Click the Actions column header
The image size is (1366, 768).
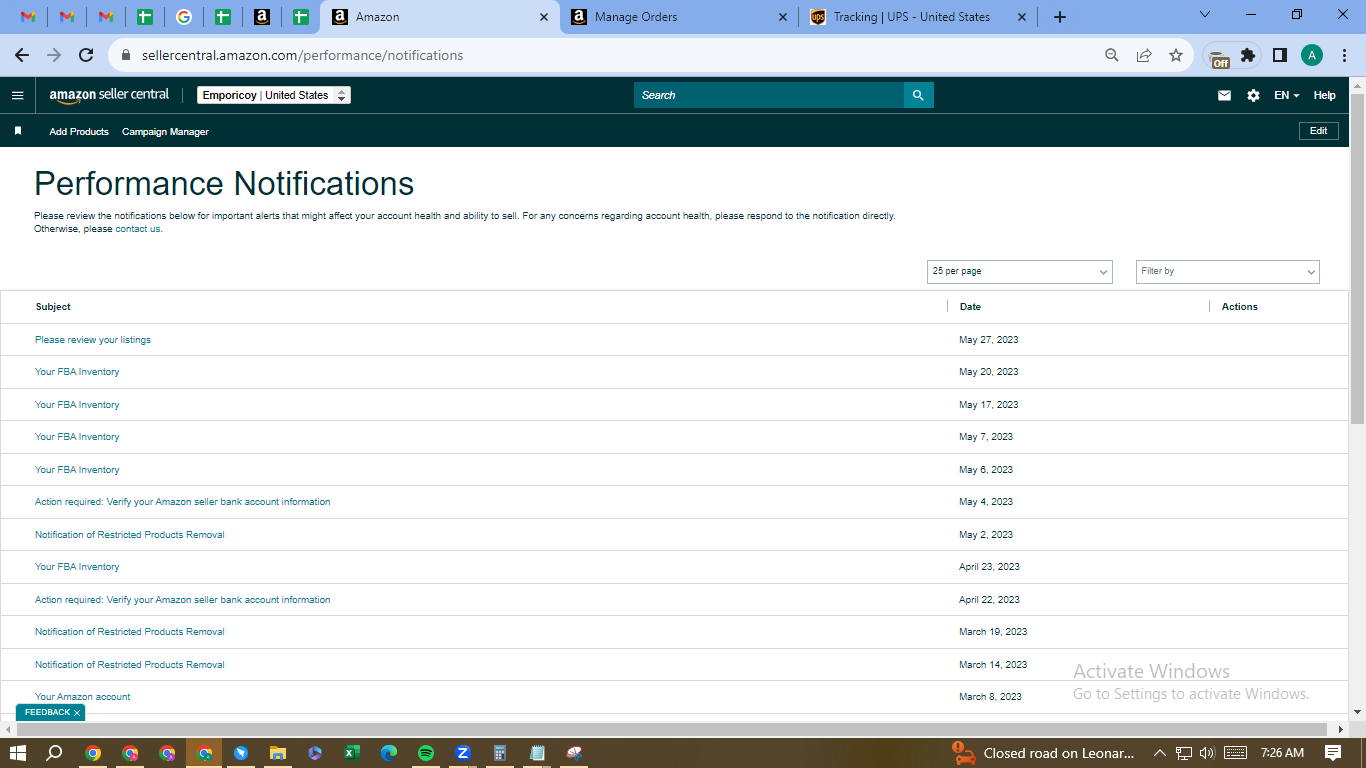pyautogui.click(x=1240, y=307)
